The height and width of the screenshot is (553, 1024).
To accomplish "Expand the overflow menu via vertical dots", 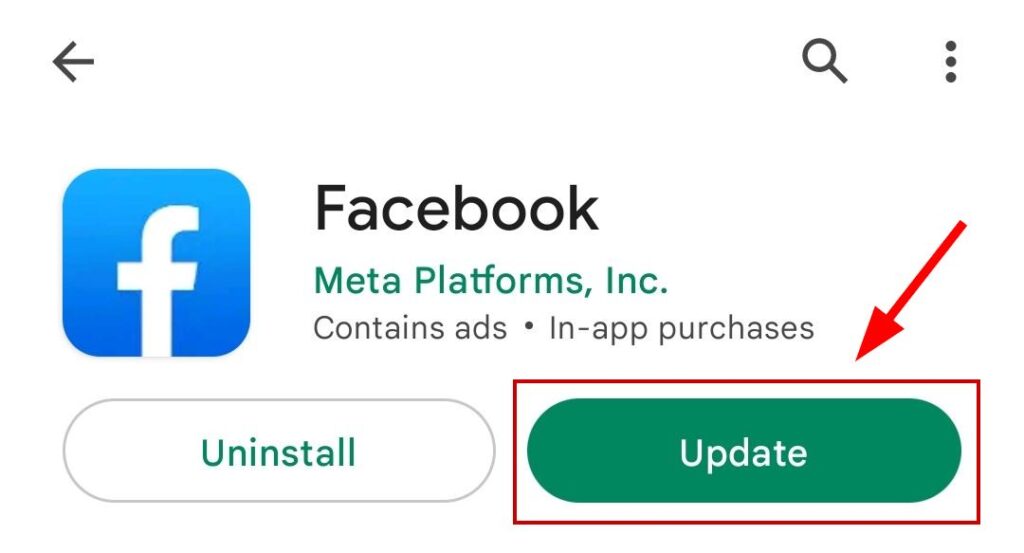I will (951, 62).
